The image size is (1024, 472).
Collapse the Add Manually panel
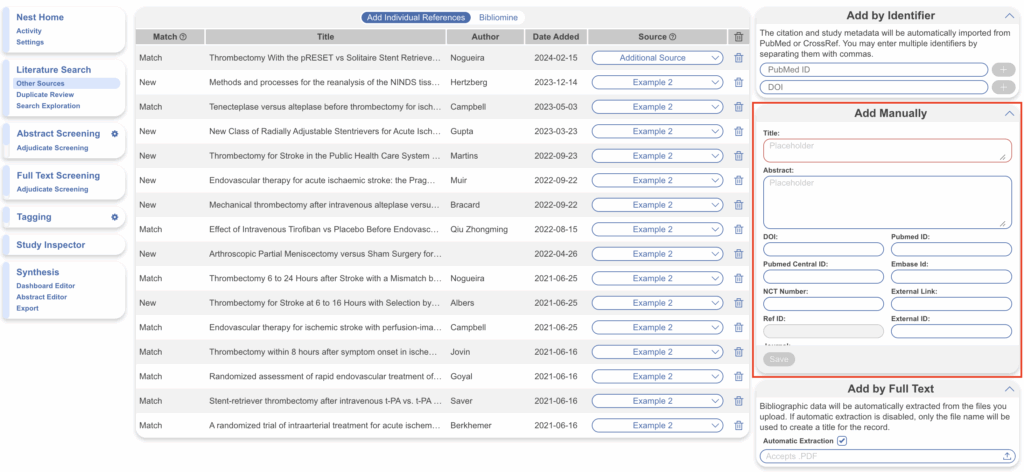tap(1008, 114)
